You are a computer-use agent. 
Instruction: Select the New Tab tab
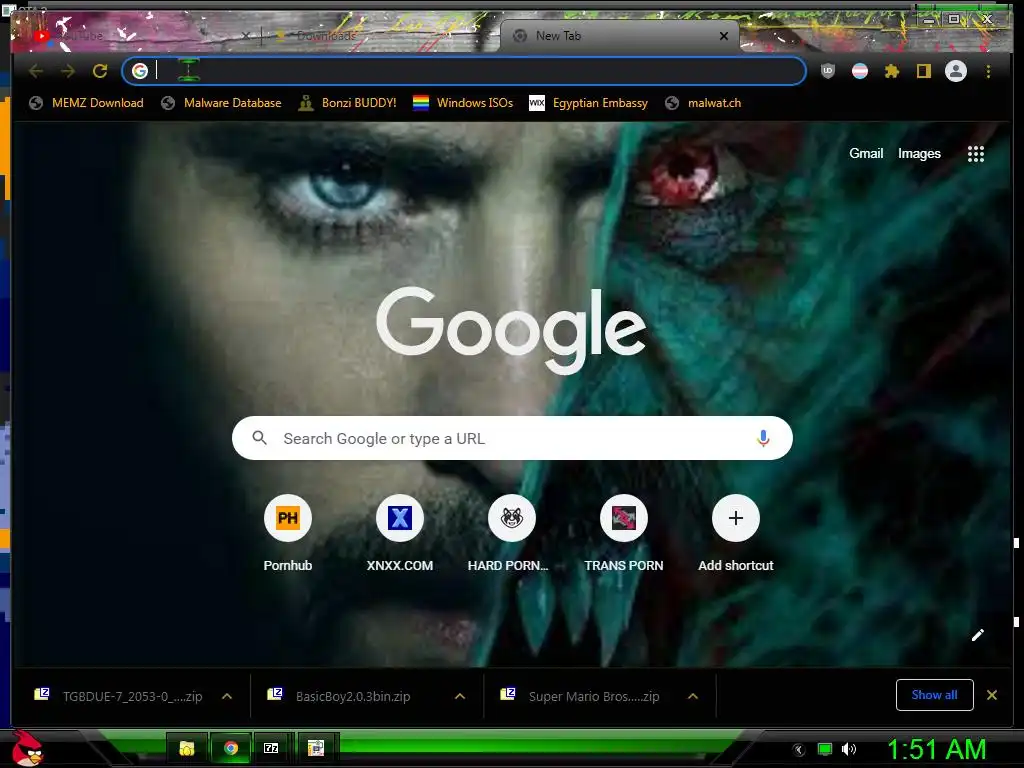tap(619, 36)
